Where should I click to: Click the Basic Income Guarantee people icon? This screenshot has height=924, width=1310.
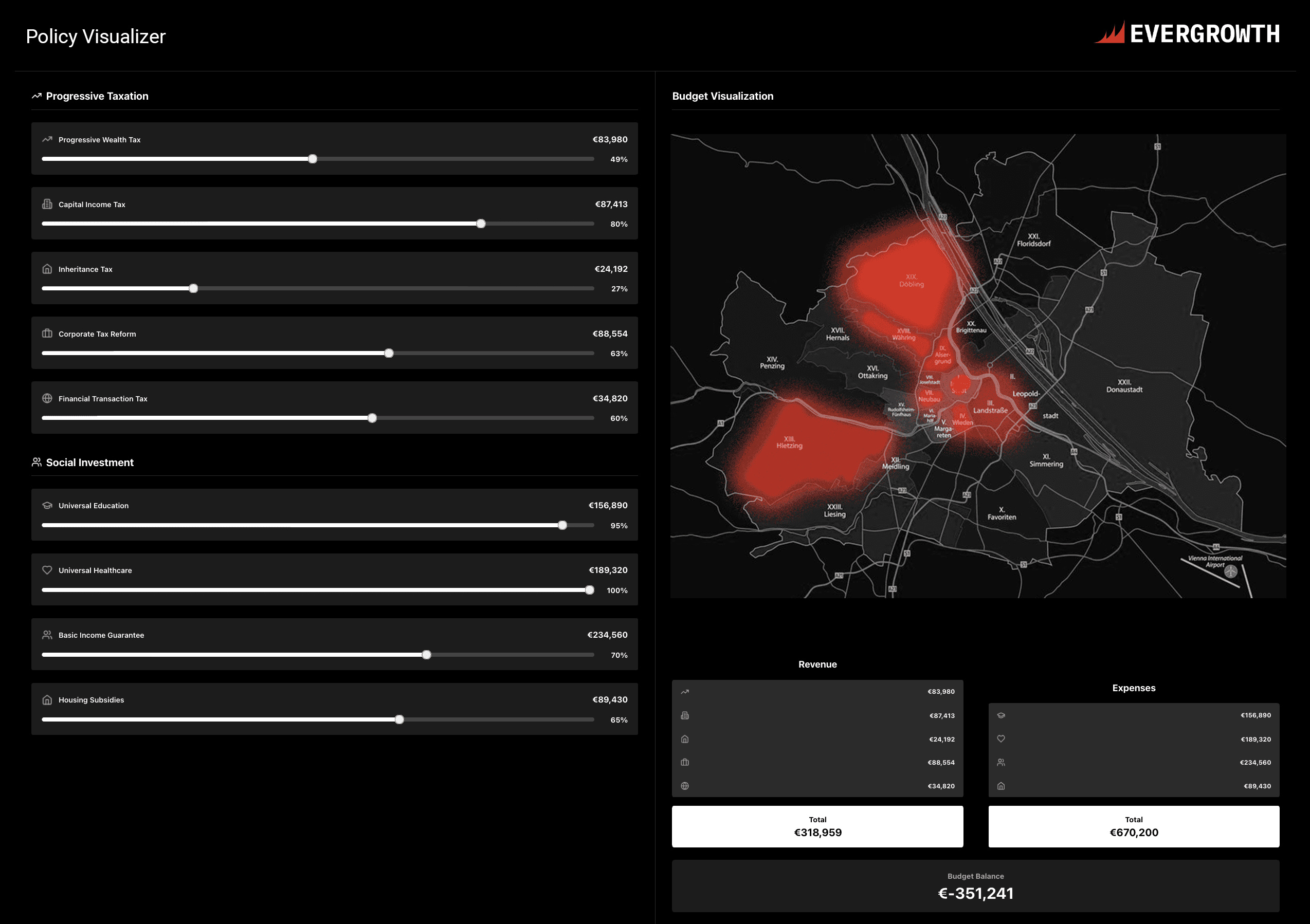point(47,635)
